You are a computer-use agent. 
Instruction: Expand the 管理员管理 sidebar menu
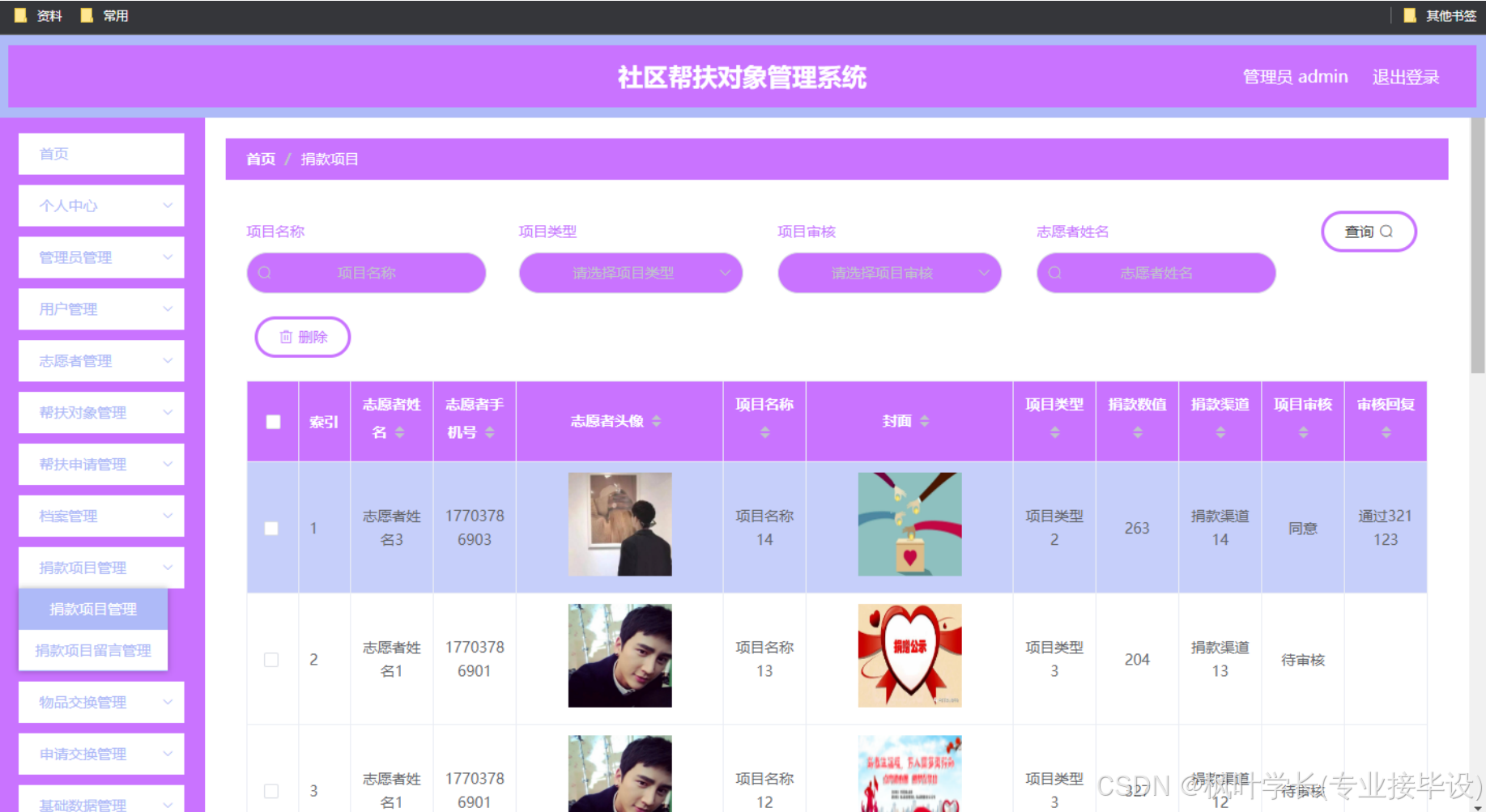101,257
